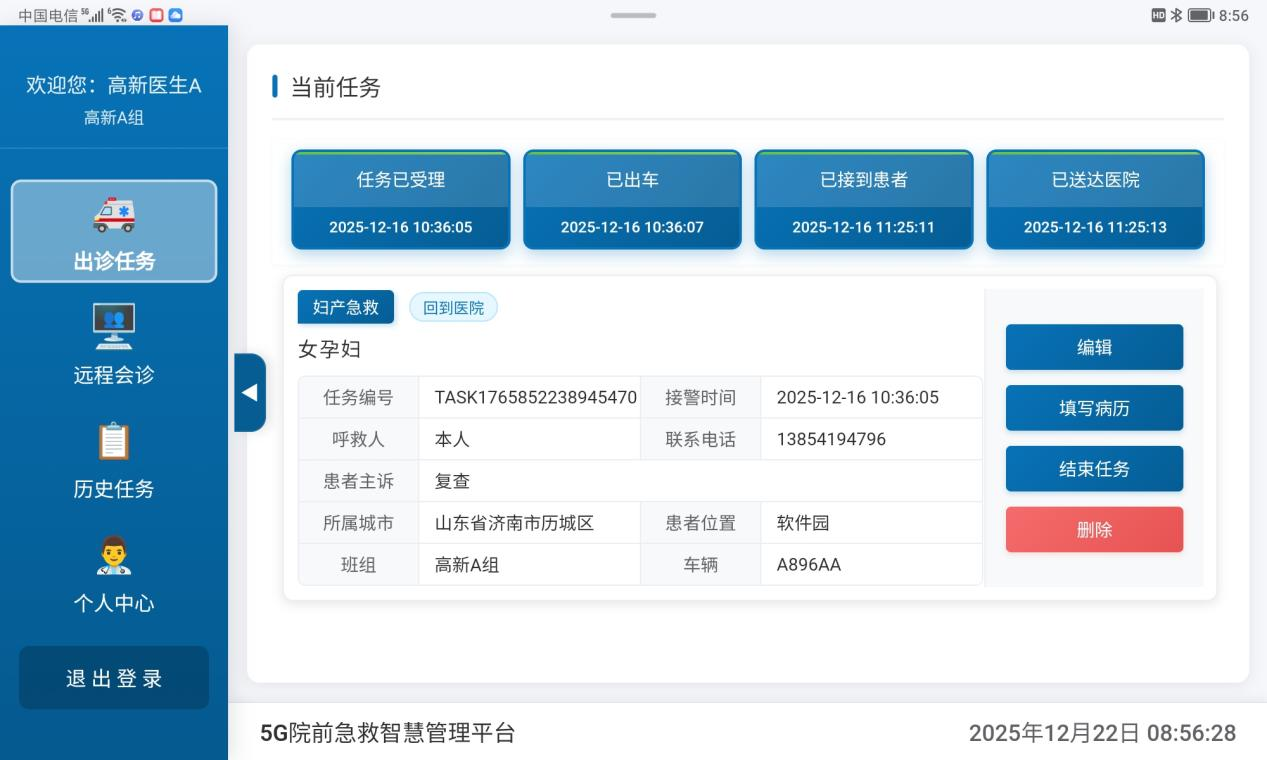Open 历史任务 clipboard icon

click(114, 441)
